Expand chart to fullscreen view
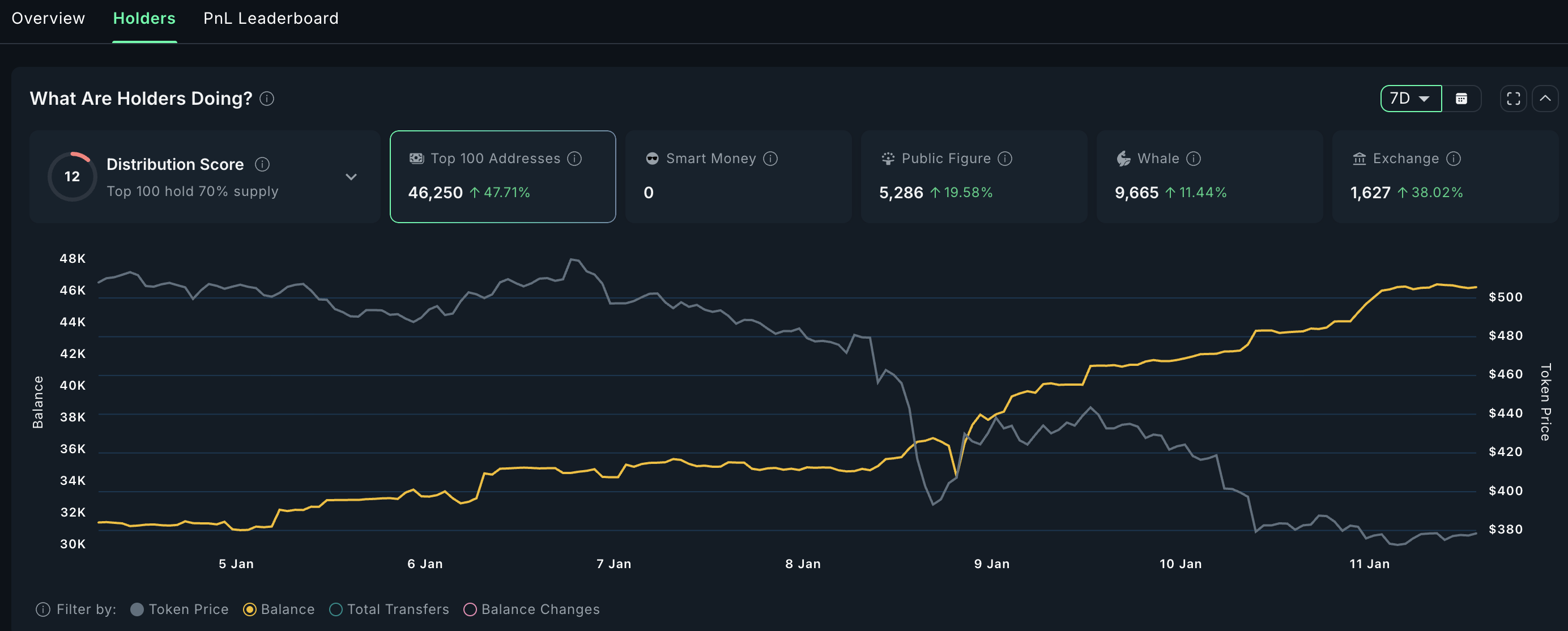Viewport: 1568px width, 631px height. (x=1513, y=98)
